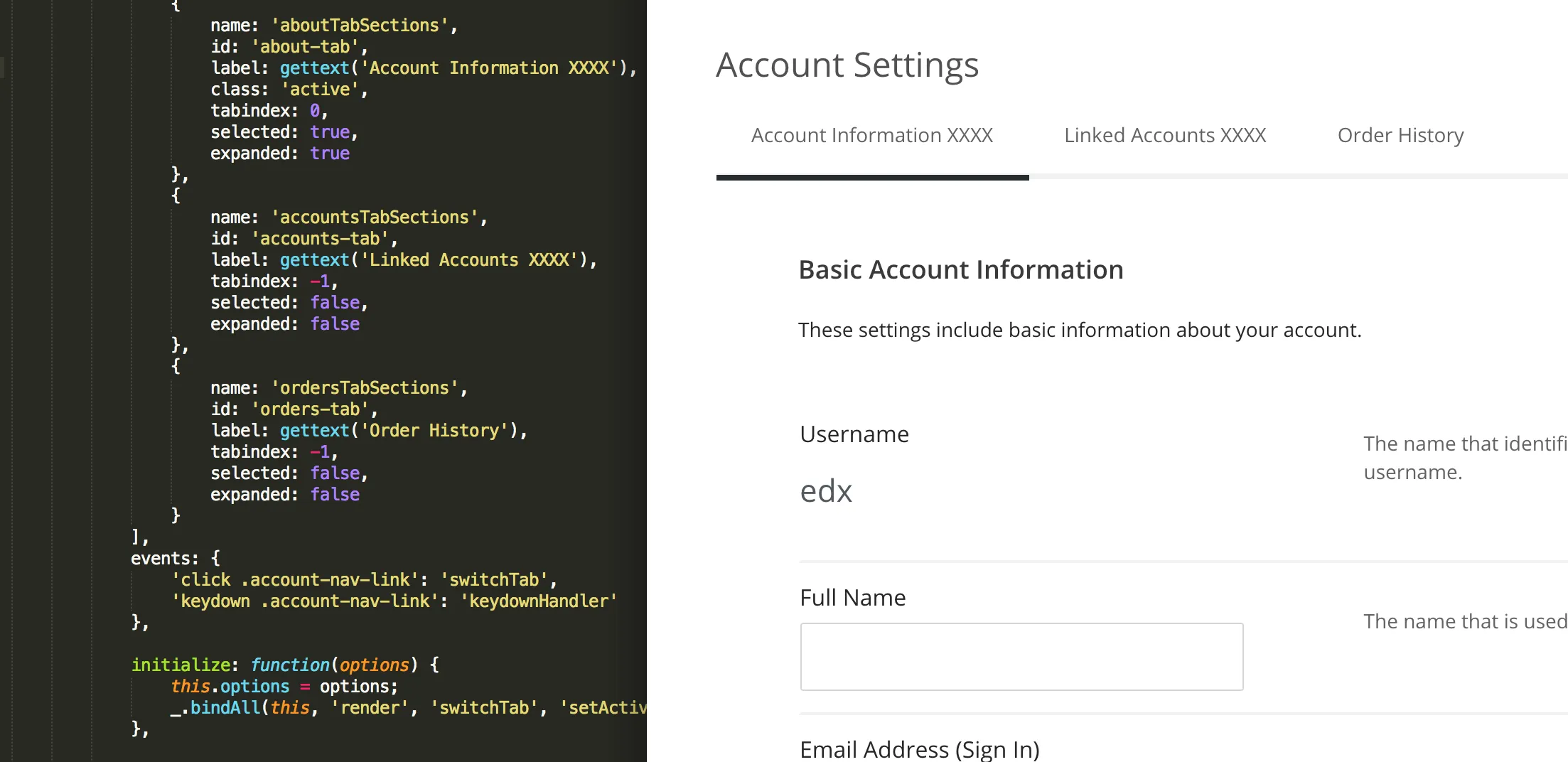This screenshot has width=1568, height=762.
Task: Place cursor on the 'aboutTabSections' string
Action: point(360,26)
